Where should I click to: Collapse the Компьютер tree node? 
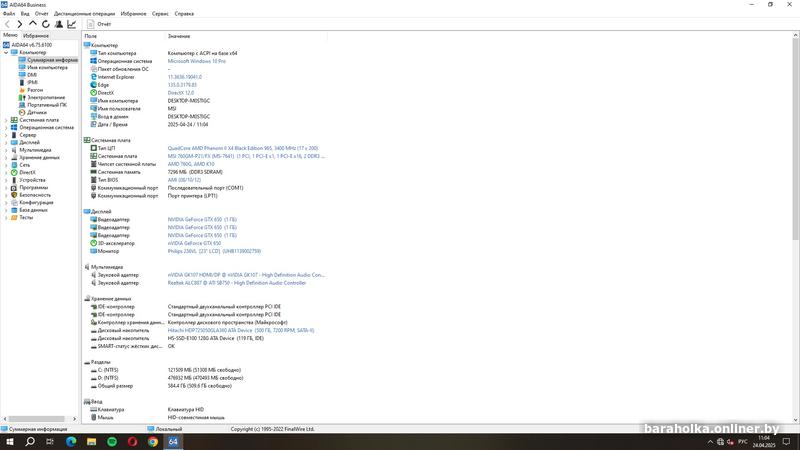(6, 53)
